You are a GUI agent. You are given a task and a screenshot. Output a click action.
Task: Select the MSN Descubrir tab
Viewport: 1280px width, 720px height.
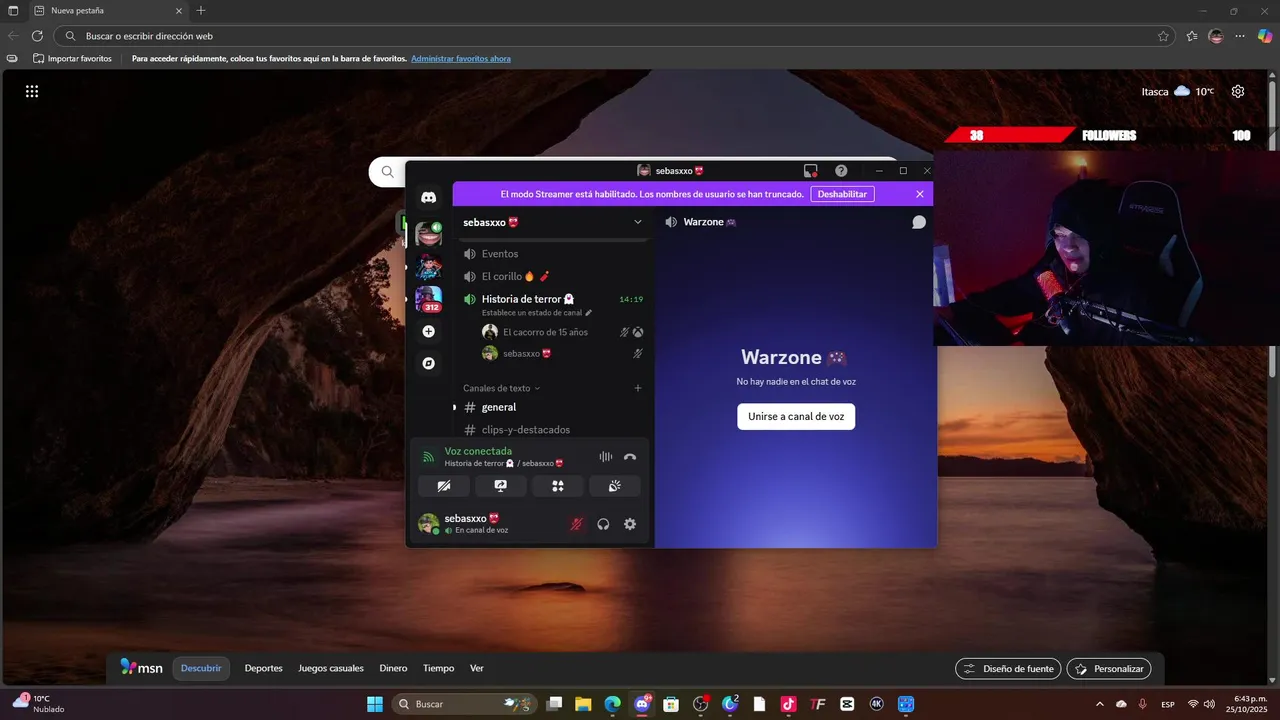click(x=201, y=668)
